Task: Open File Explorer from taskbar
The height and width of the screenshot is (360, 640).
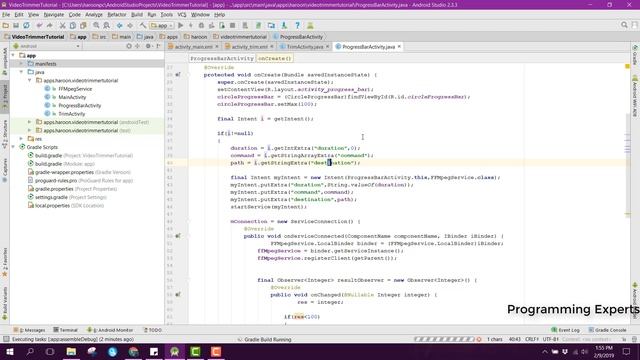Action: pos(71,351)
